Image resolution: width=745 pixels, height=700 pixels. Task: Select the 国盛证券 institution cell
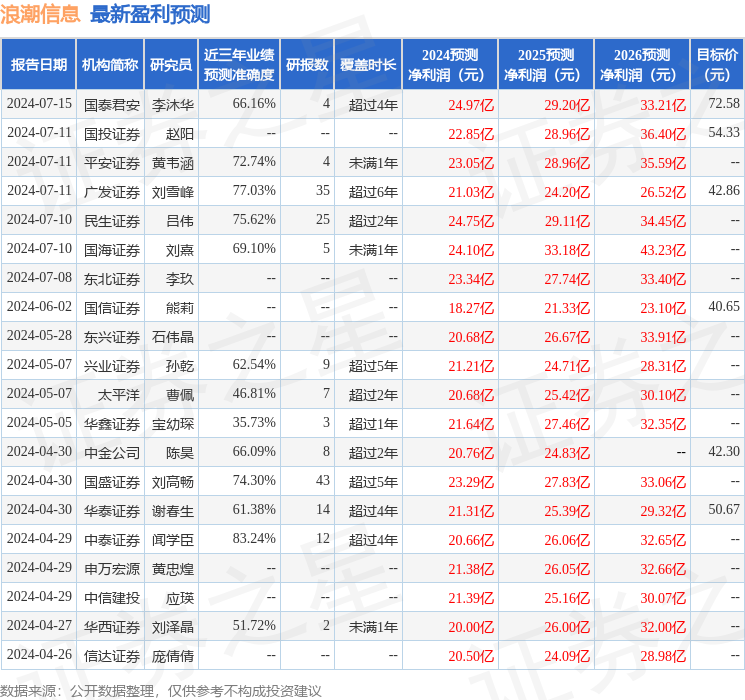pyautogui.click(x=112, y=482)
